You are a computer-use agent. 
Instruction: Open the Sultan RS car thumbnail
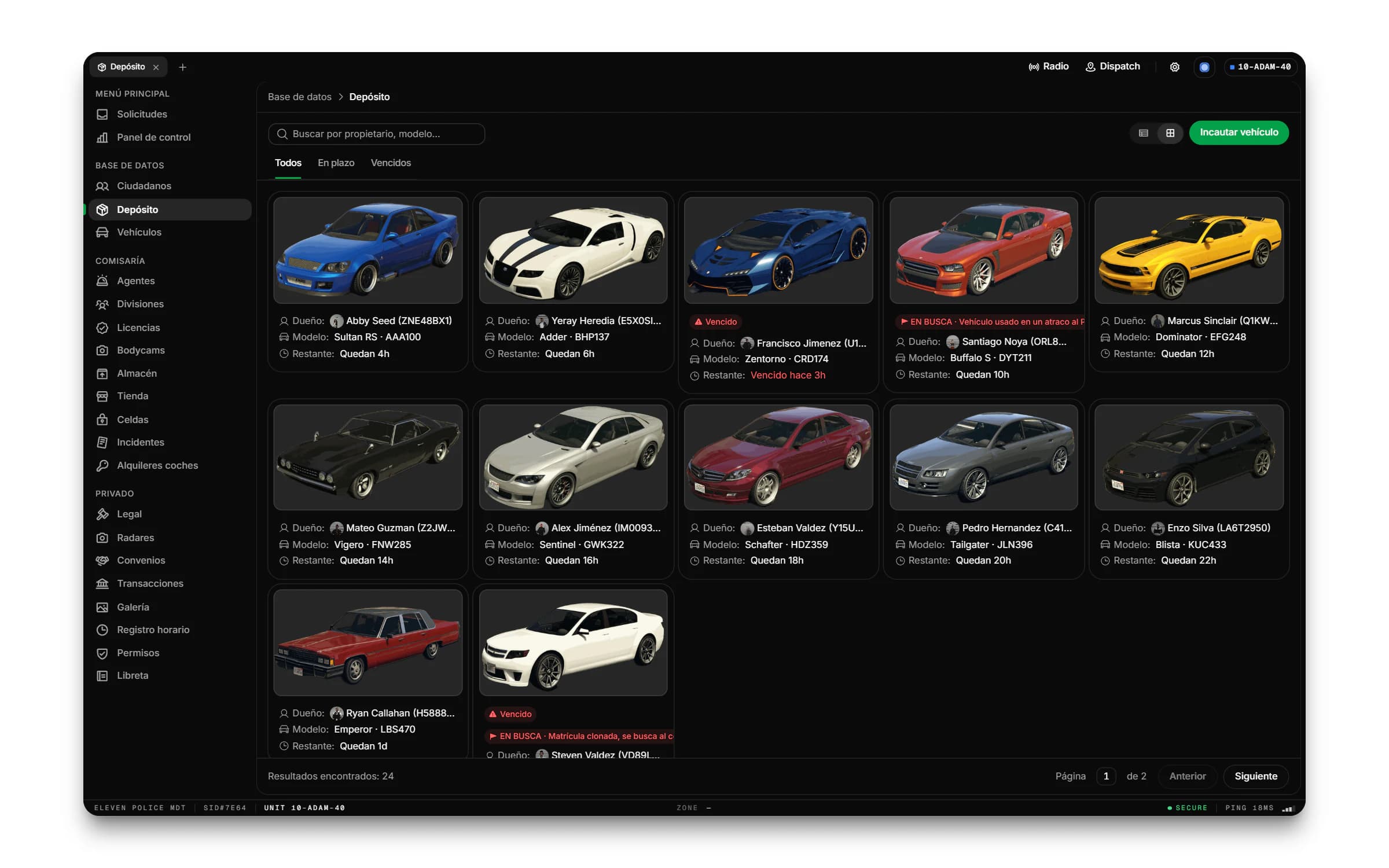(368, 250)
